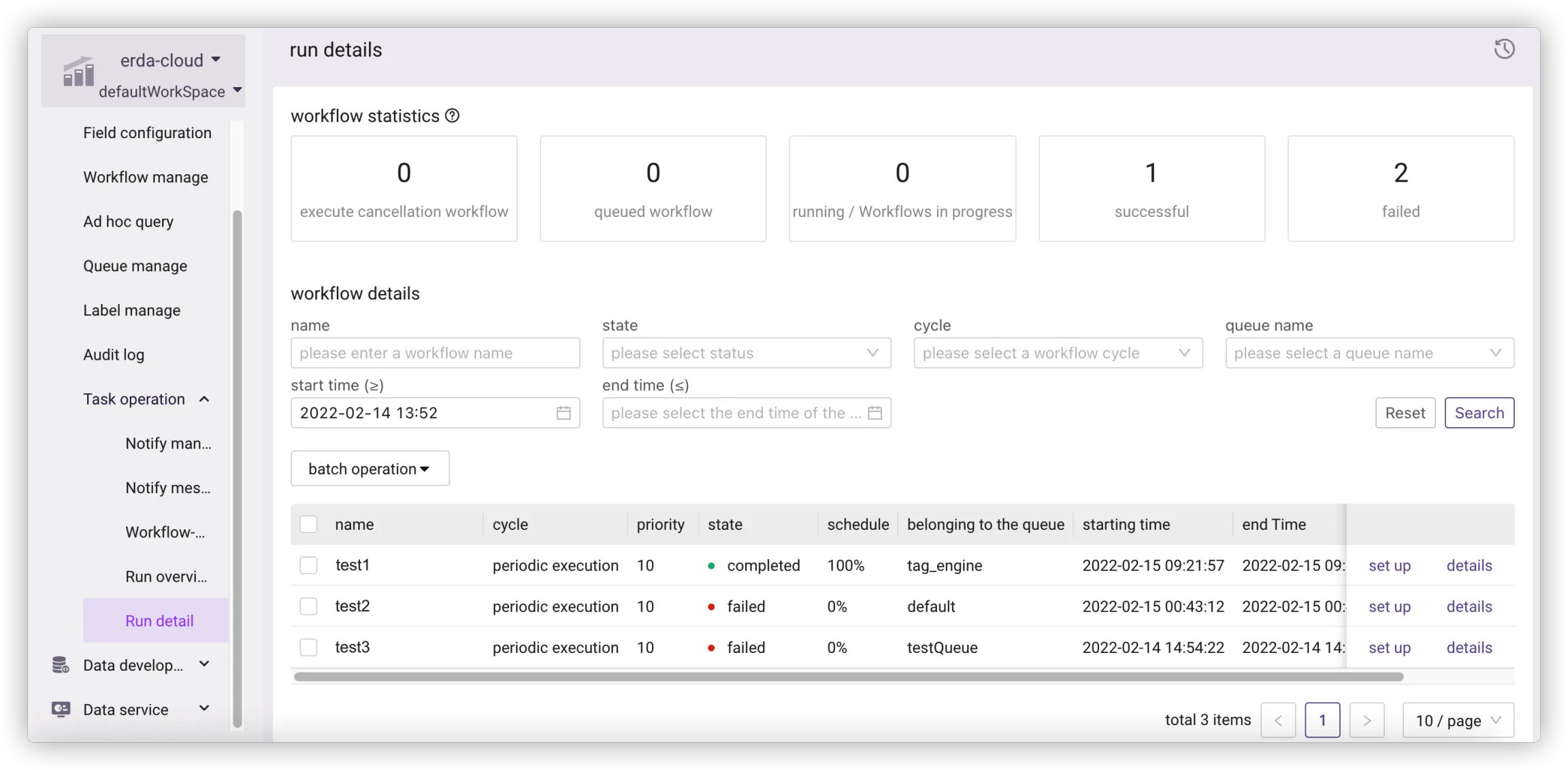
Task: Select all rows via header checkbox
Action: tap(308, 524)
